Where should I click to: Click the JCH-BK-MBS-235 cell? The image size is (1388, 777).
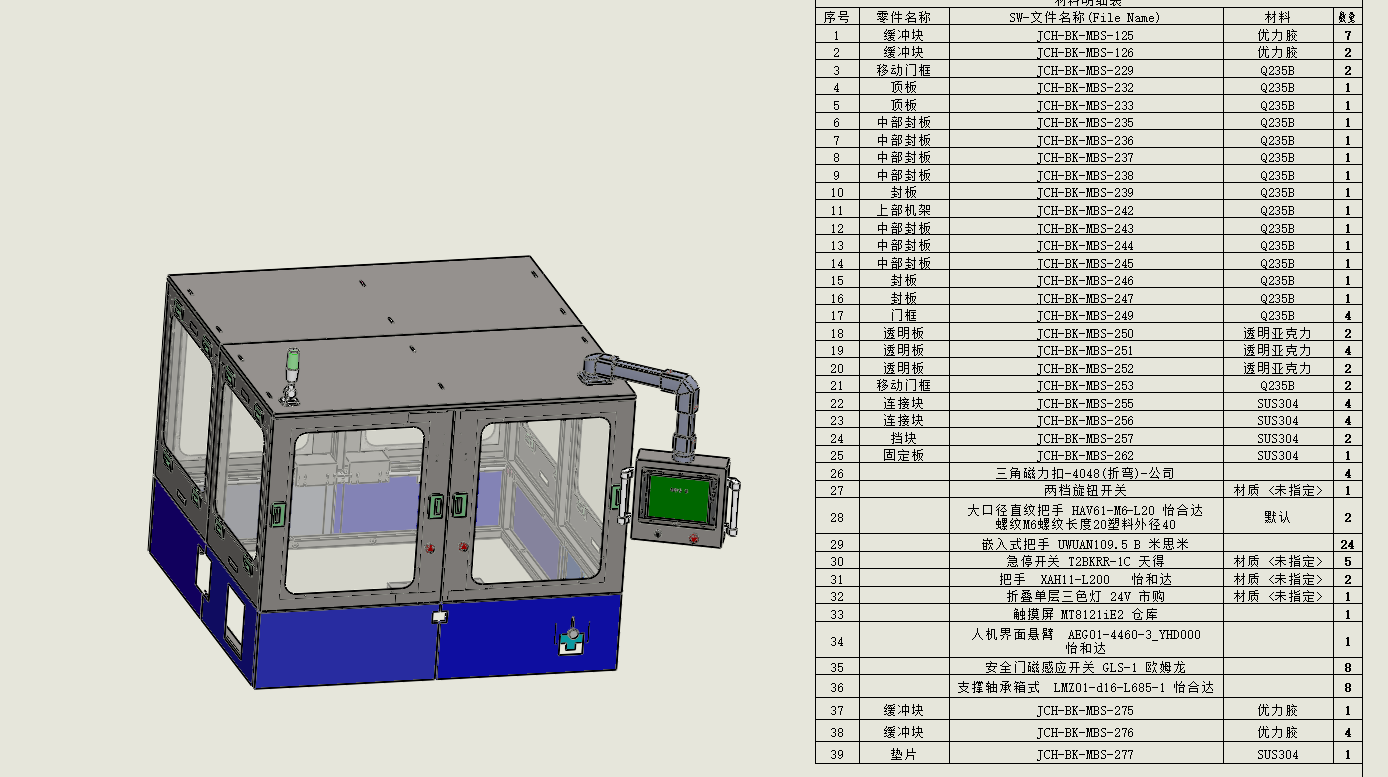point(1085,122)
